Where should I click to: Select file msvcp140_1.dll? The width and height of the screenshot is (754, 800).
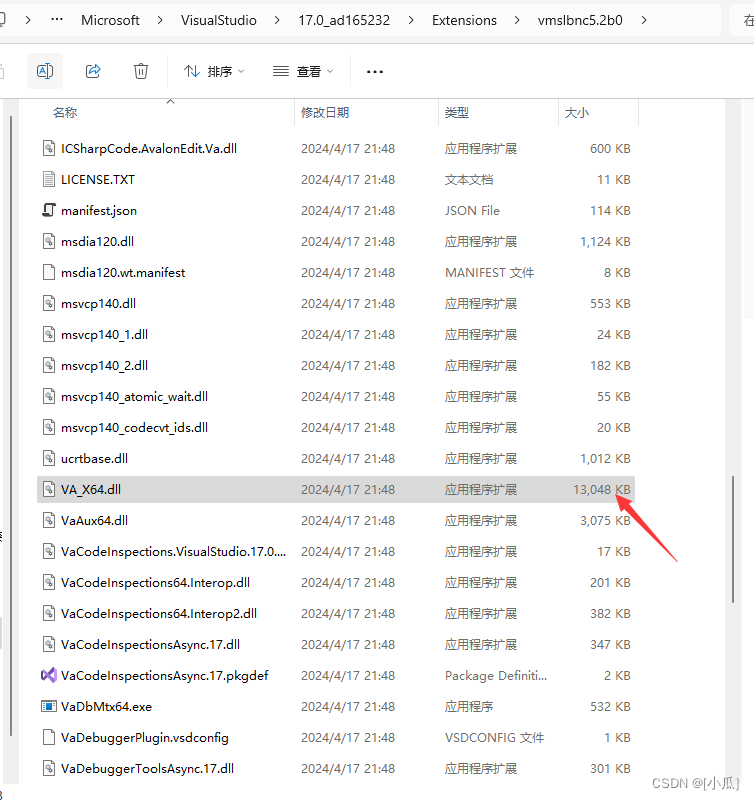[x=336, y=335]
